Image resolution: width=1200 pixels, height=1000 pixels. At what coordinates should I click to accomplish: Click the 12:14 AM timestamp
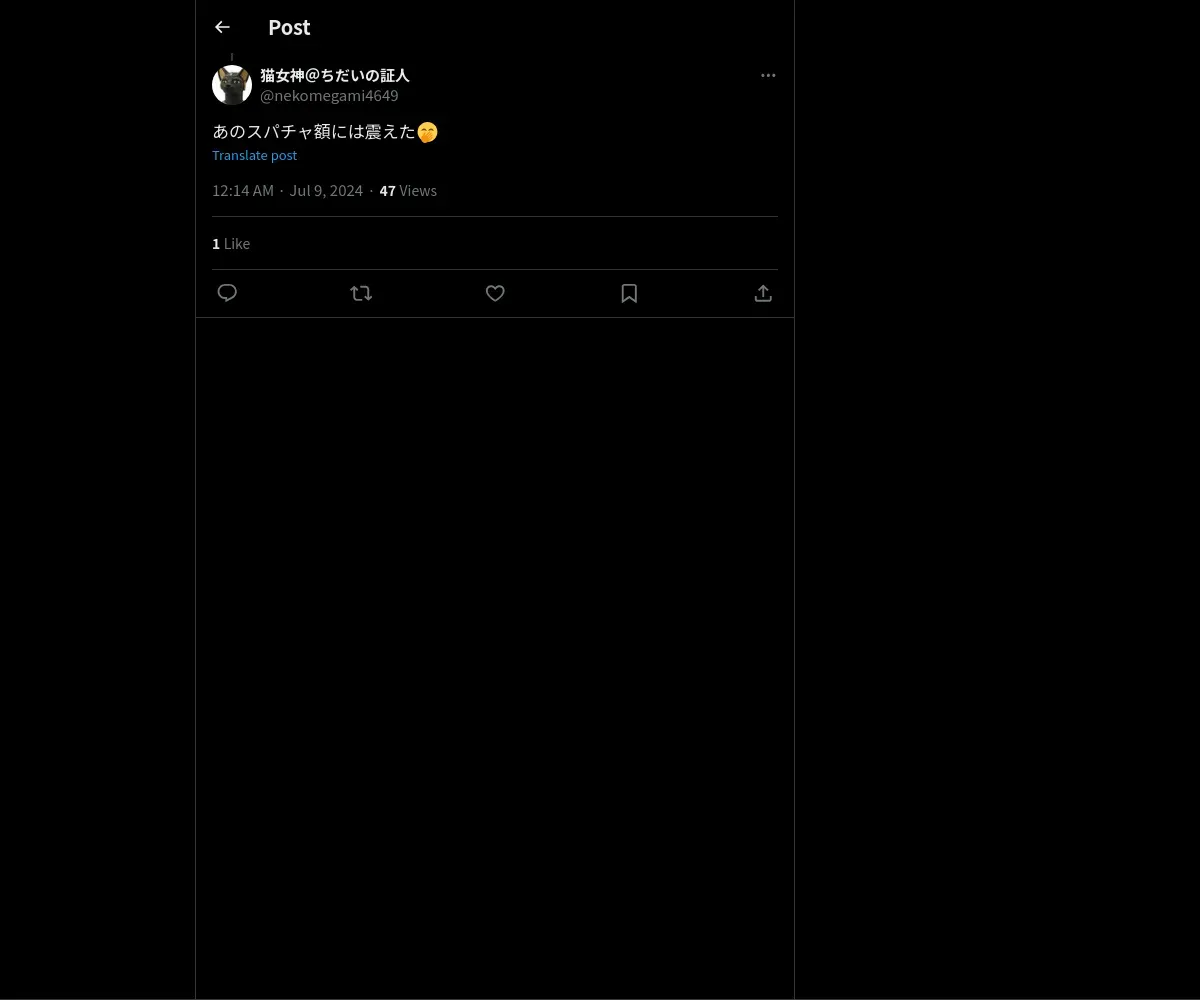243,190
